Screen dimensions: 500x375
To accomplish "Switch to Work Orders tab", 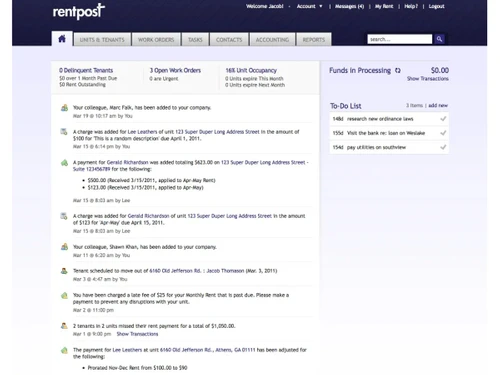I will point(156,39).
